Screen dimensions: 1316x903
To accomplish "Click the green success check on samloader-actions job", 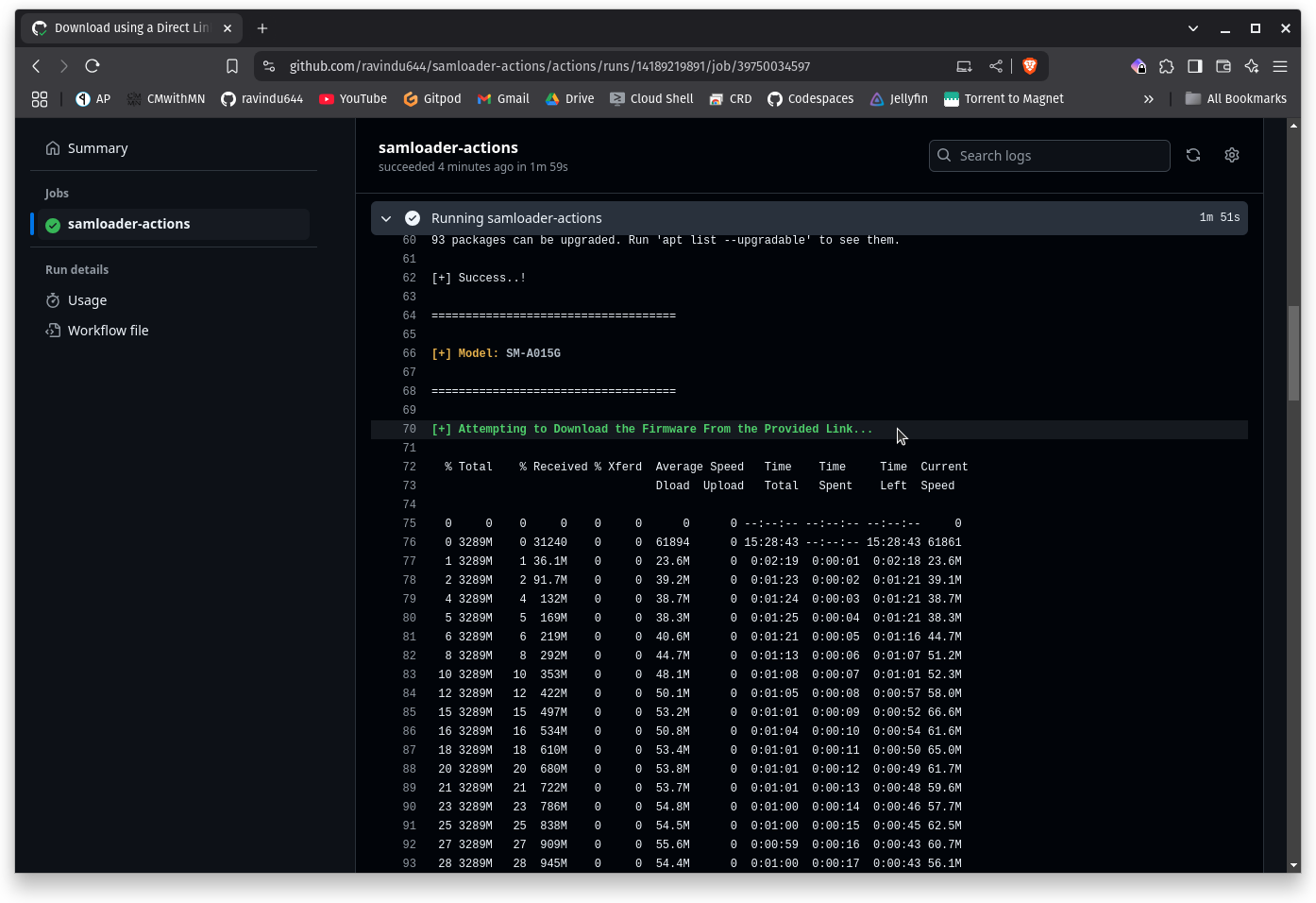I will pyautogui.click(x=53, y=225).
